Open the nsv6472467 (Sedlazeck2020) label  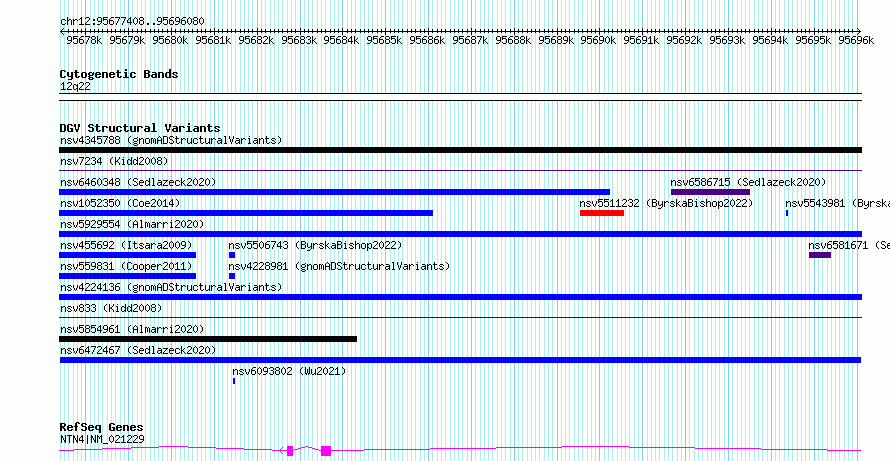tap(138, 350)
